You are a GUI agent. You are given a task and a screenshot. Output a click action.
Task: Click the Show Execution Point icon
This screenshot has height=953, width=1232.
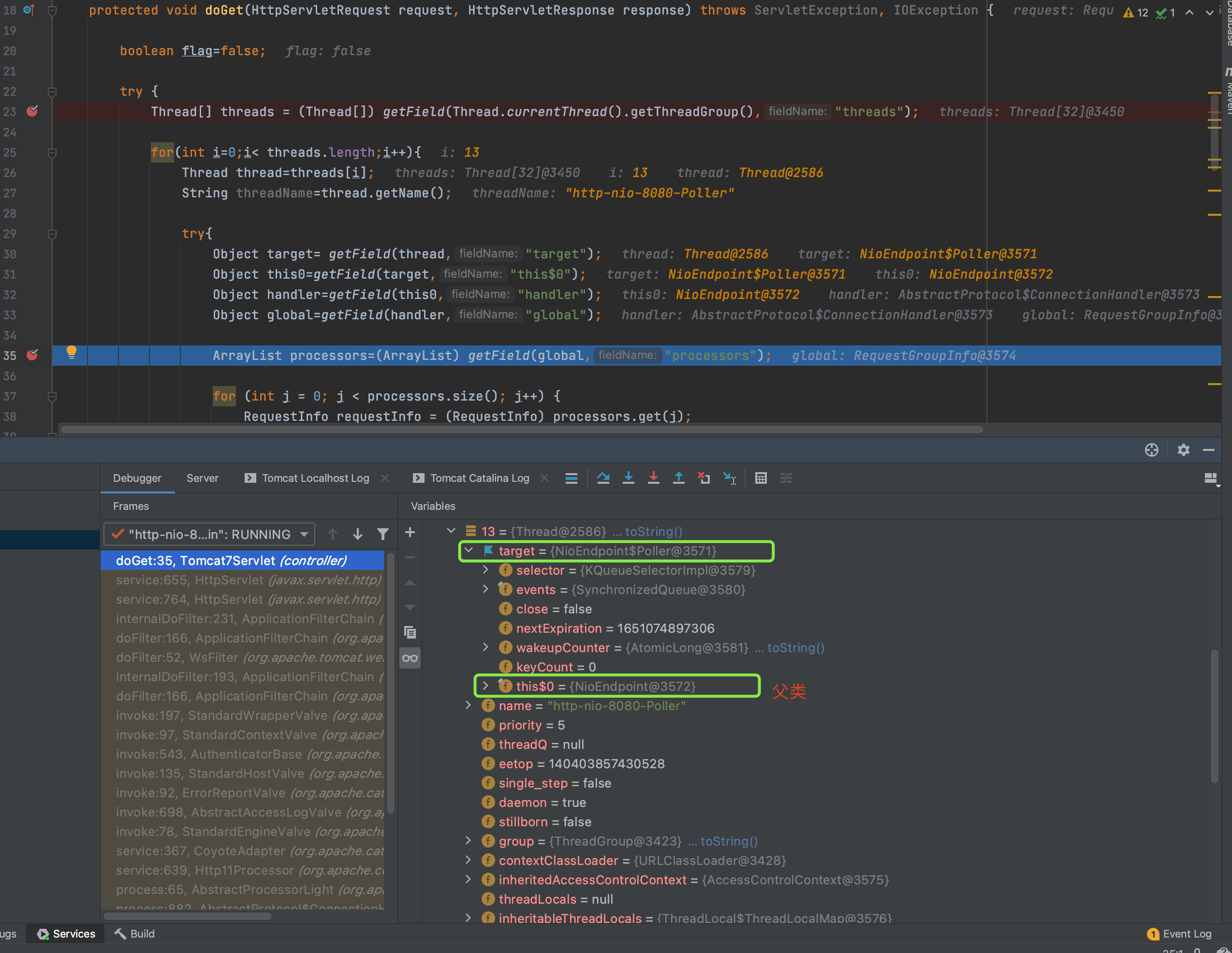[571, 478]
